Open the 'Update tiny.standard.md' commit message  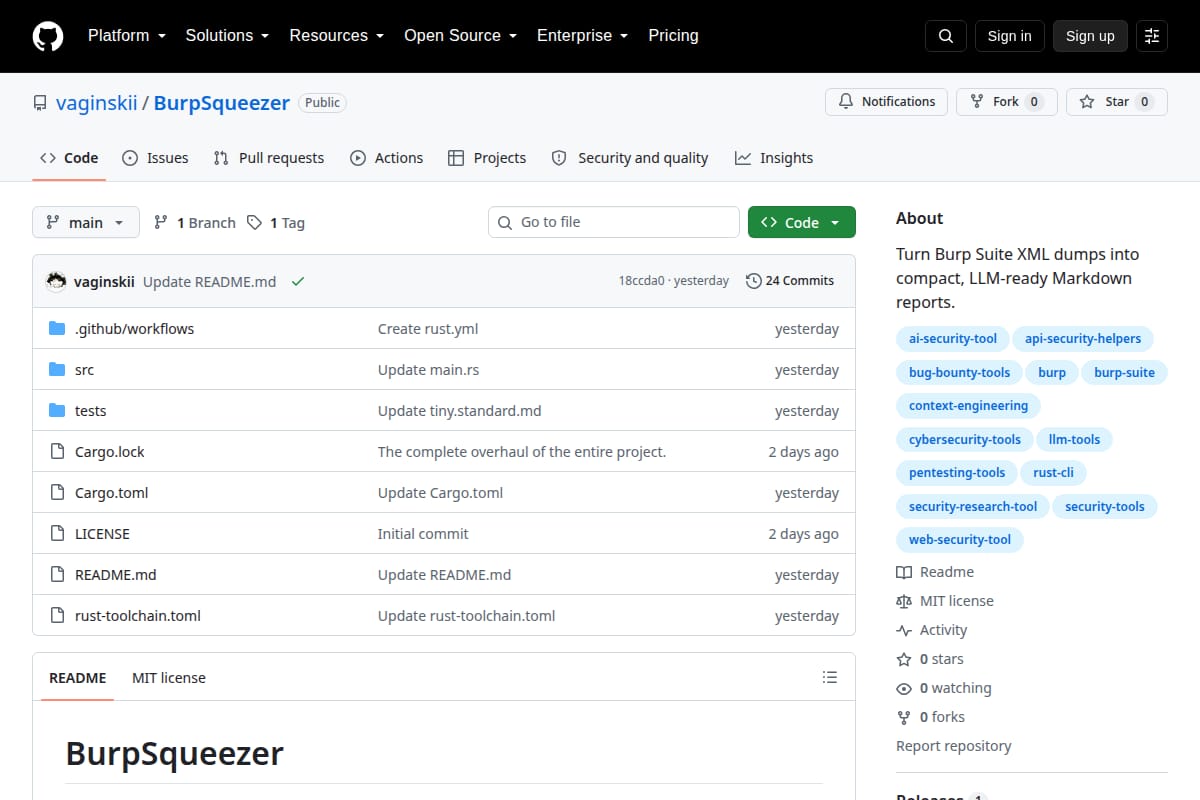460,411
